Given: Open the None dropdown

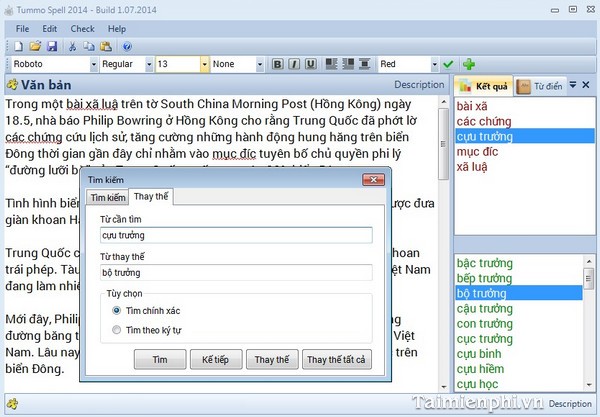Looking at the screenshot, I should click(x=260, y=64).
